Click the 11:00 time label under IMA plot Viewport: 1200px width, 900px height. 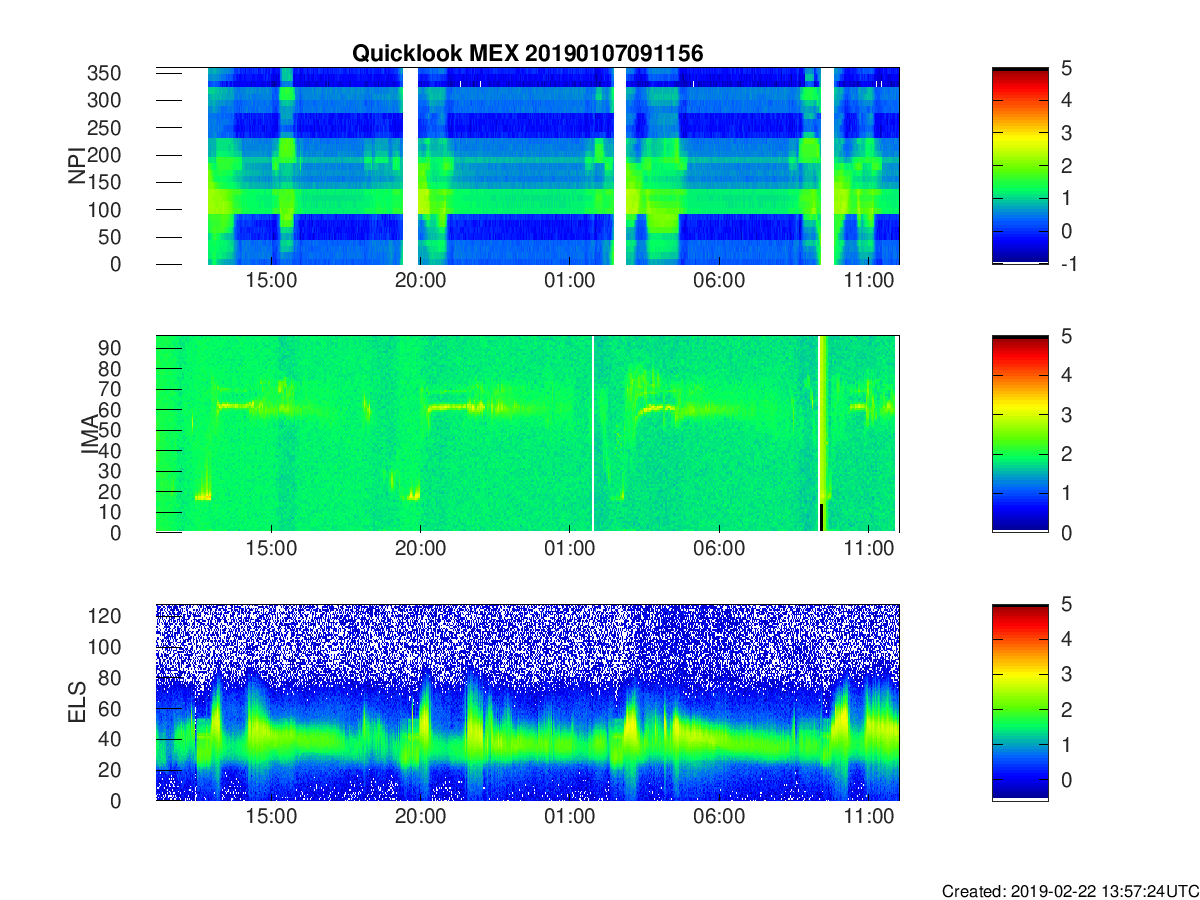(x=869, y=550)
